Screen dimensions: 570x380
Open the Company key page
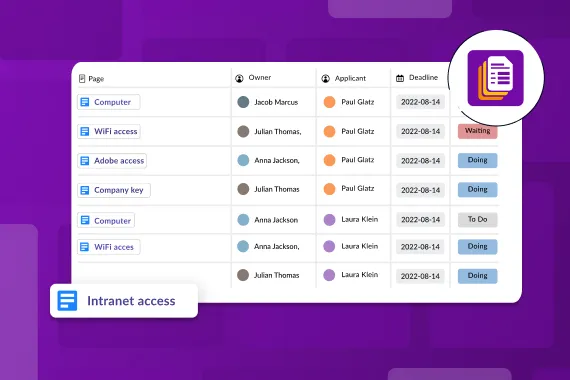(114, 190)
